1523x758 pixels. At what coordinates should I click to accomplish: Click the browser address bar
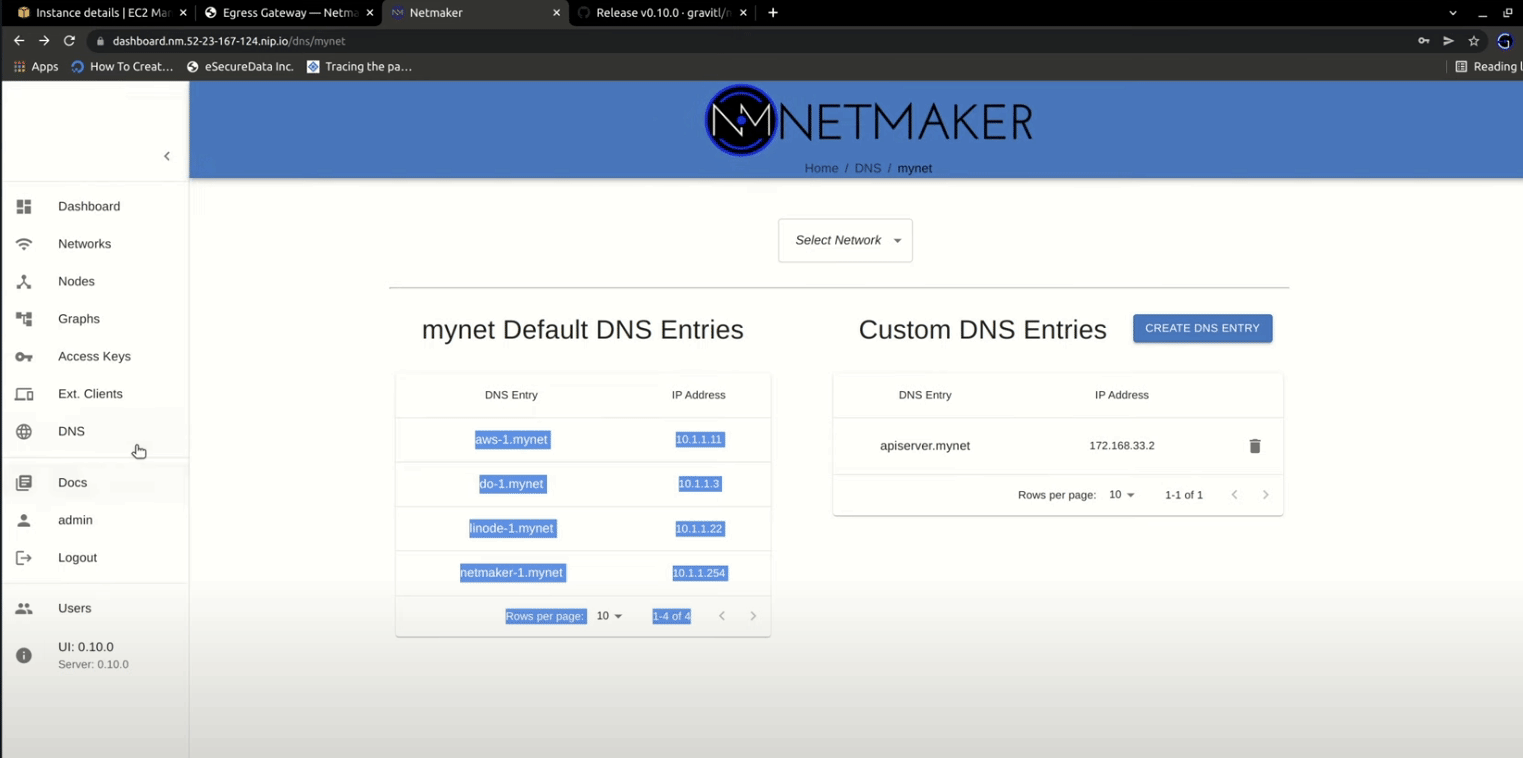tap(750, 41)
